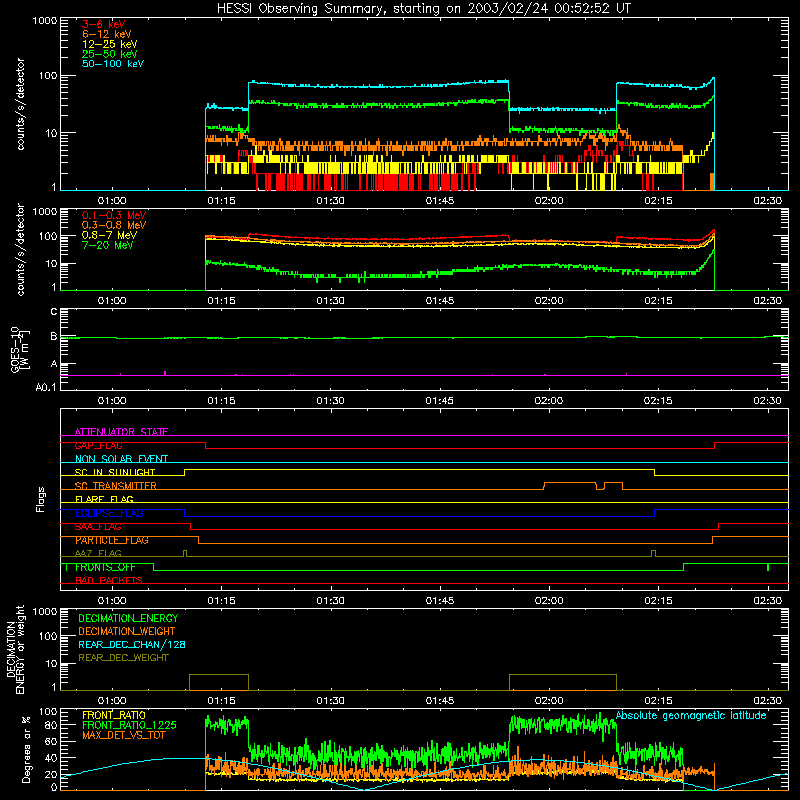The height and width of the screenshot is (800, 800).
Task: Select the yellow FRONT_RATIO legend label
Action: pyautogui.click(x=114, y=715)
